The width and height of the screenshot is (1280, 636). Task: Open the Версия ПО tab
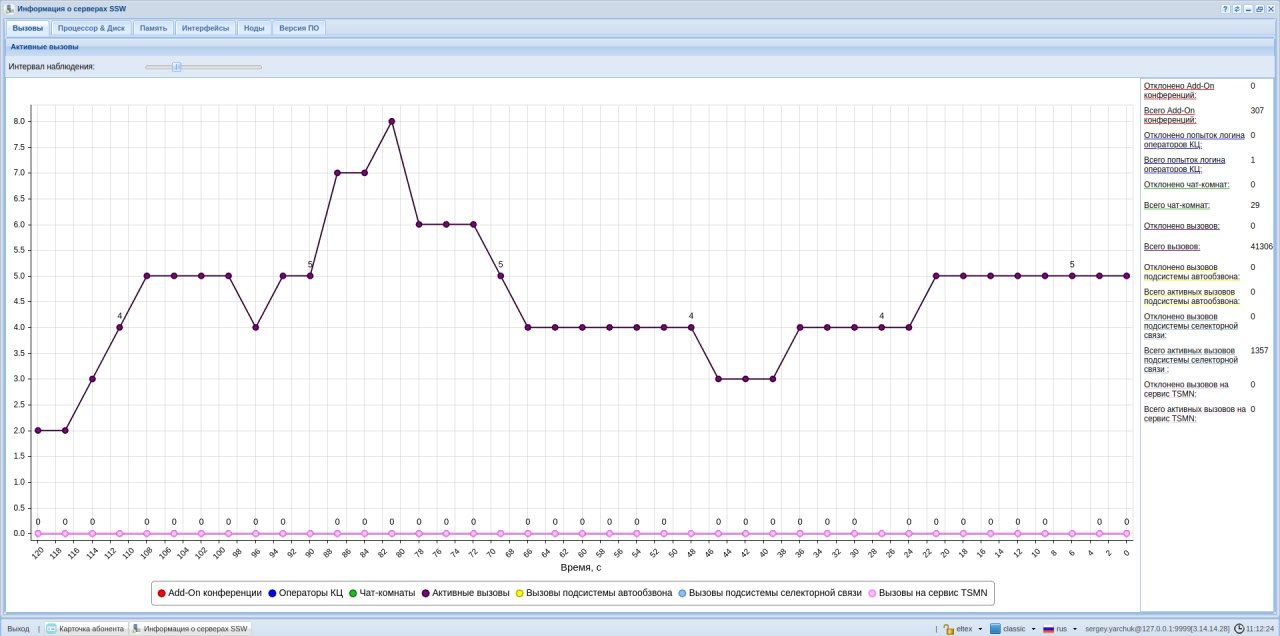pos(299,28)
